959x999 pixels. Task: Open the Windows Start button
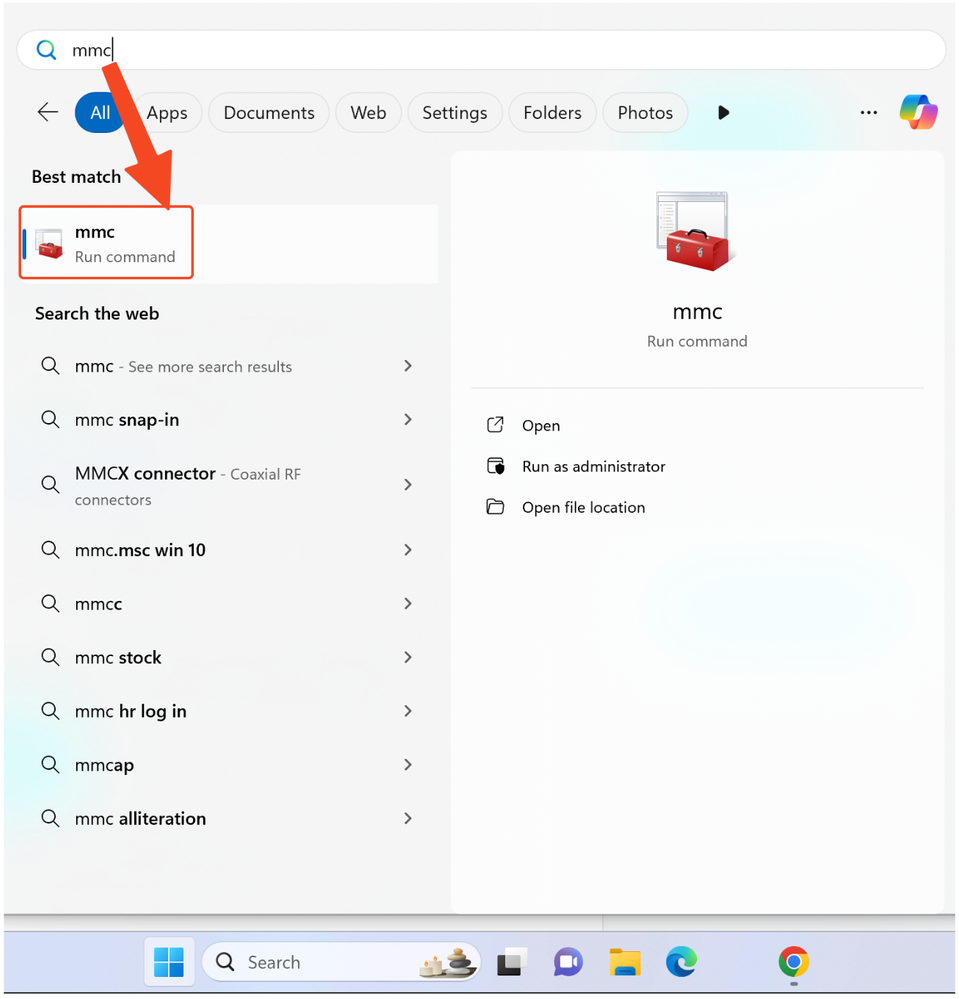[169, 962]
